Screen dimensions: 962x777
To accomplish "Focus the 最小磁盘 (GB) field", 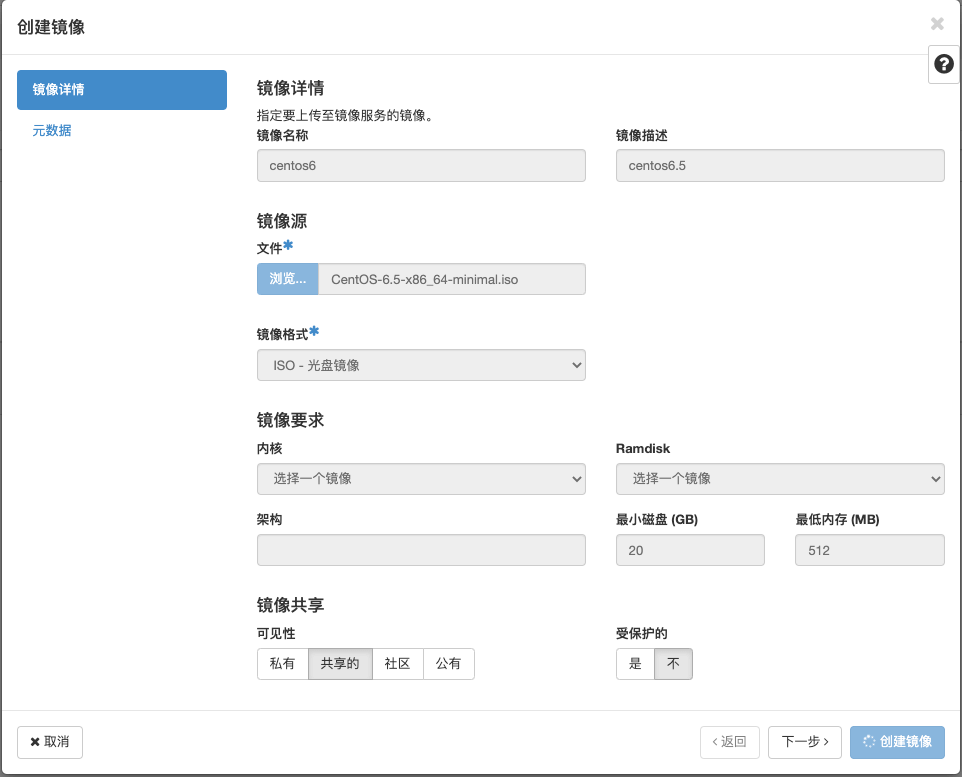I will click(x=690, y=550).
